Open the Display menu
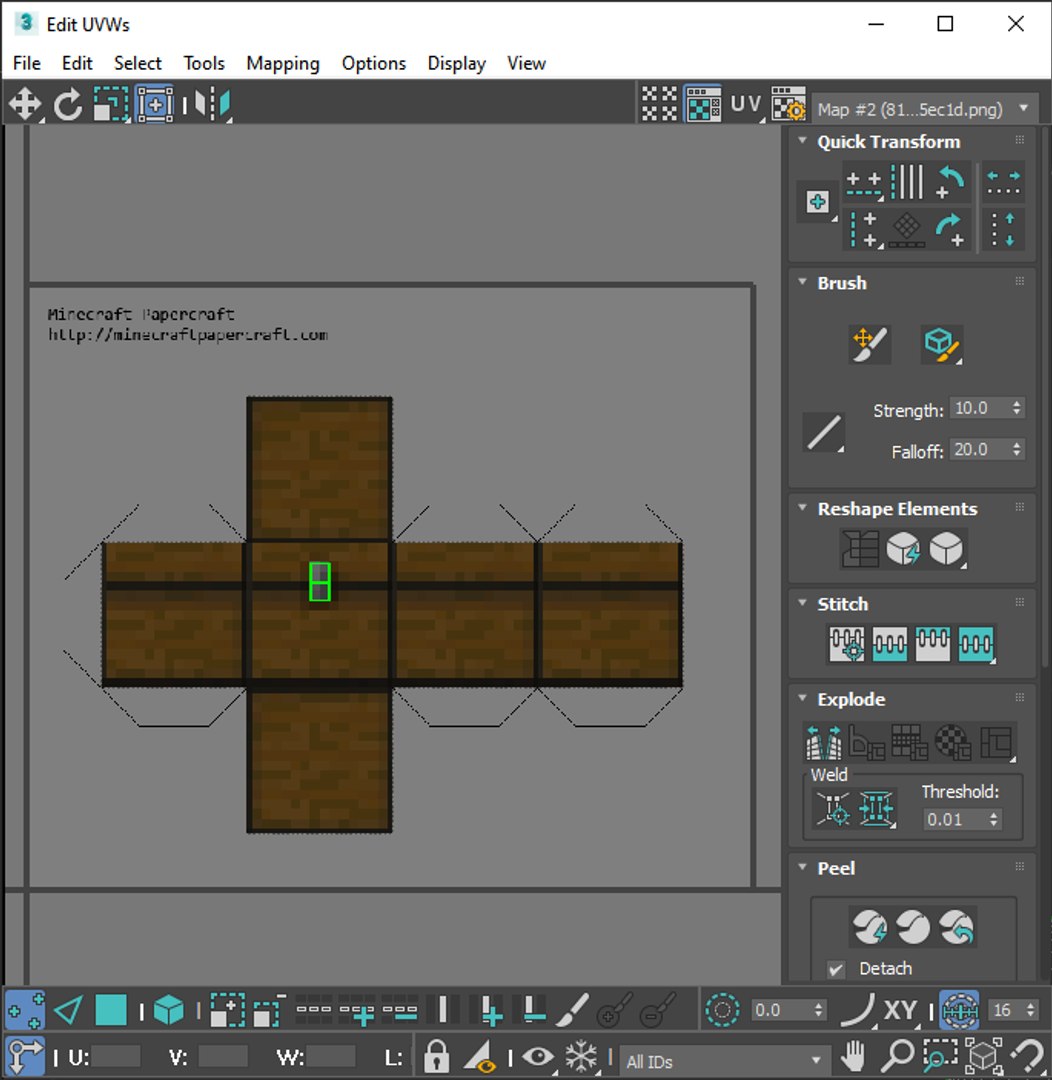This screenshot has width=1052, height=1080. (457, 63)
